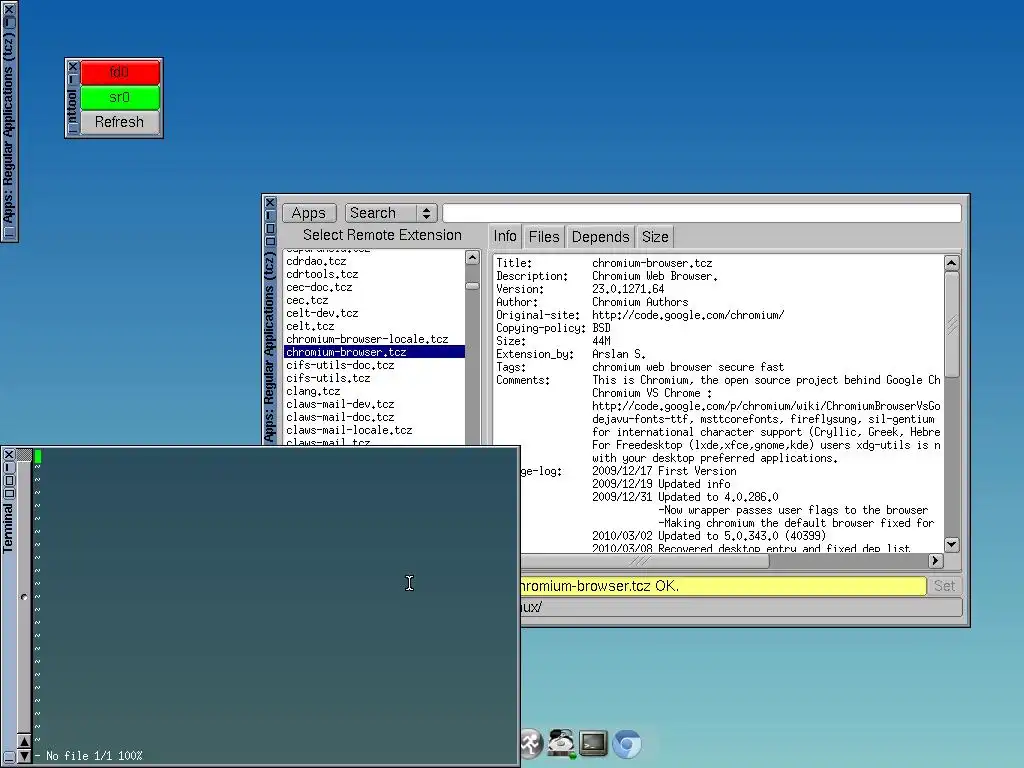Select cdrtools.tcz in the extension list
The height and width of the screenshot is (768, 1024).
(374, 274)
